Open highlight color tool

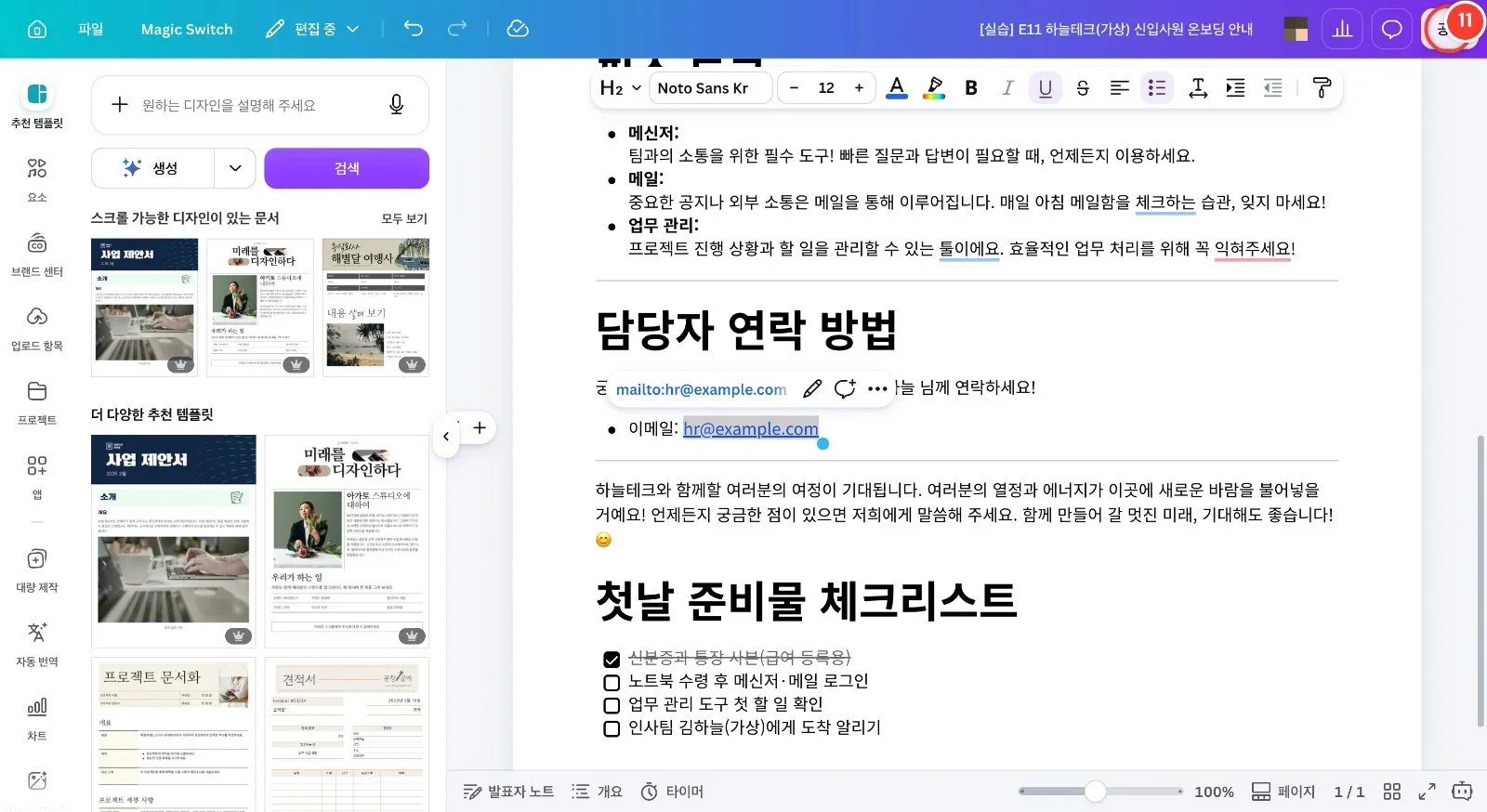934,87
